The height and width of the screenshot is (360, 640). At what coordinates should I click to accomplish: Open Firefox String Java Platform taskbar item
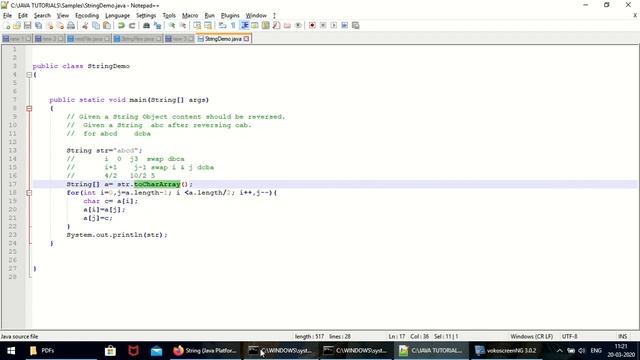coord(205,351)
